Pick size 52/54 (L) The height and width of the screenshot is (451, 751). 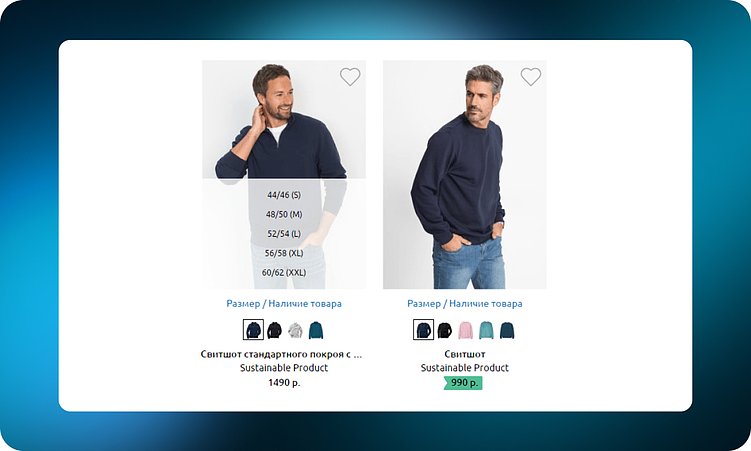pyautogui.click(x=284, y=234)
